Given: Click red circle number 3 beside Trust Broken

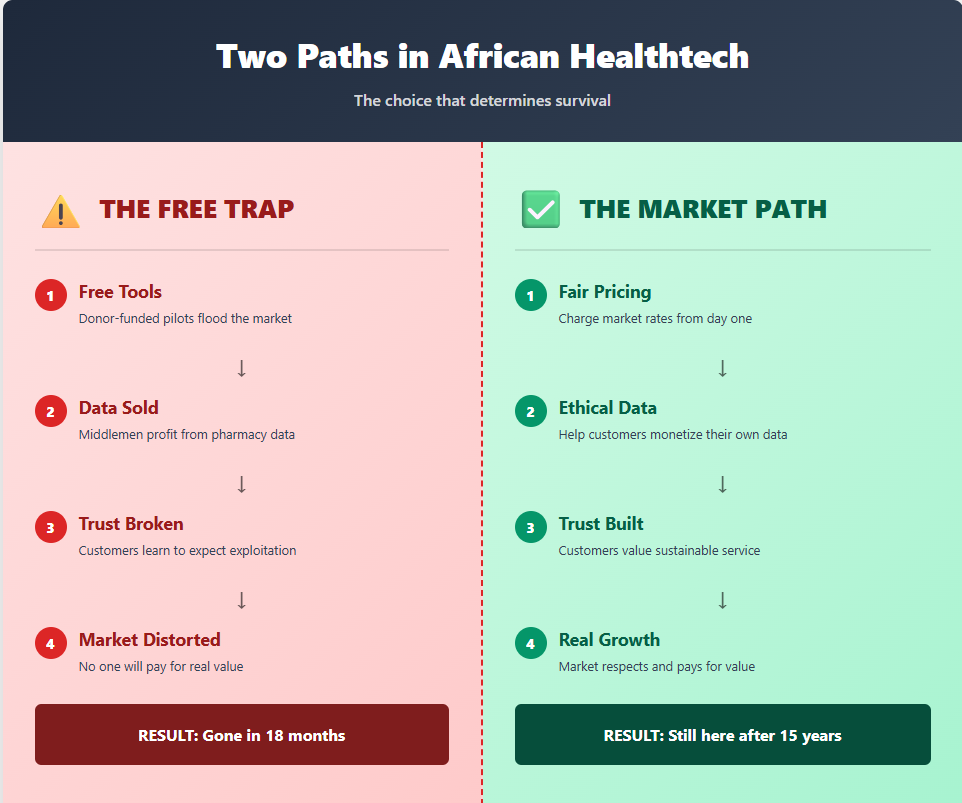Looking at the screenshot, I should 51,527.
